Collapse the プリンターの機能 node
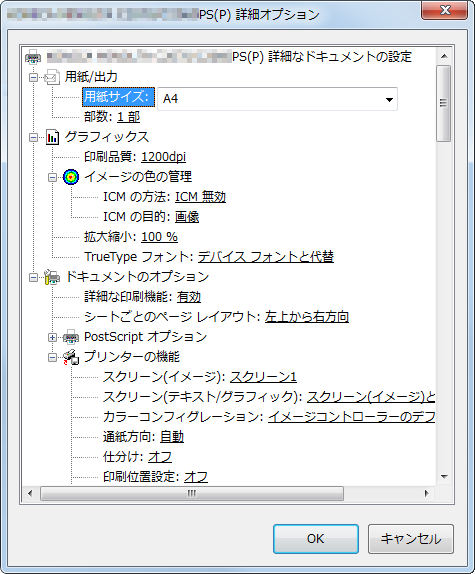This screenshot has width=475, height=574. tap(52, 357)
